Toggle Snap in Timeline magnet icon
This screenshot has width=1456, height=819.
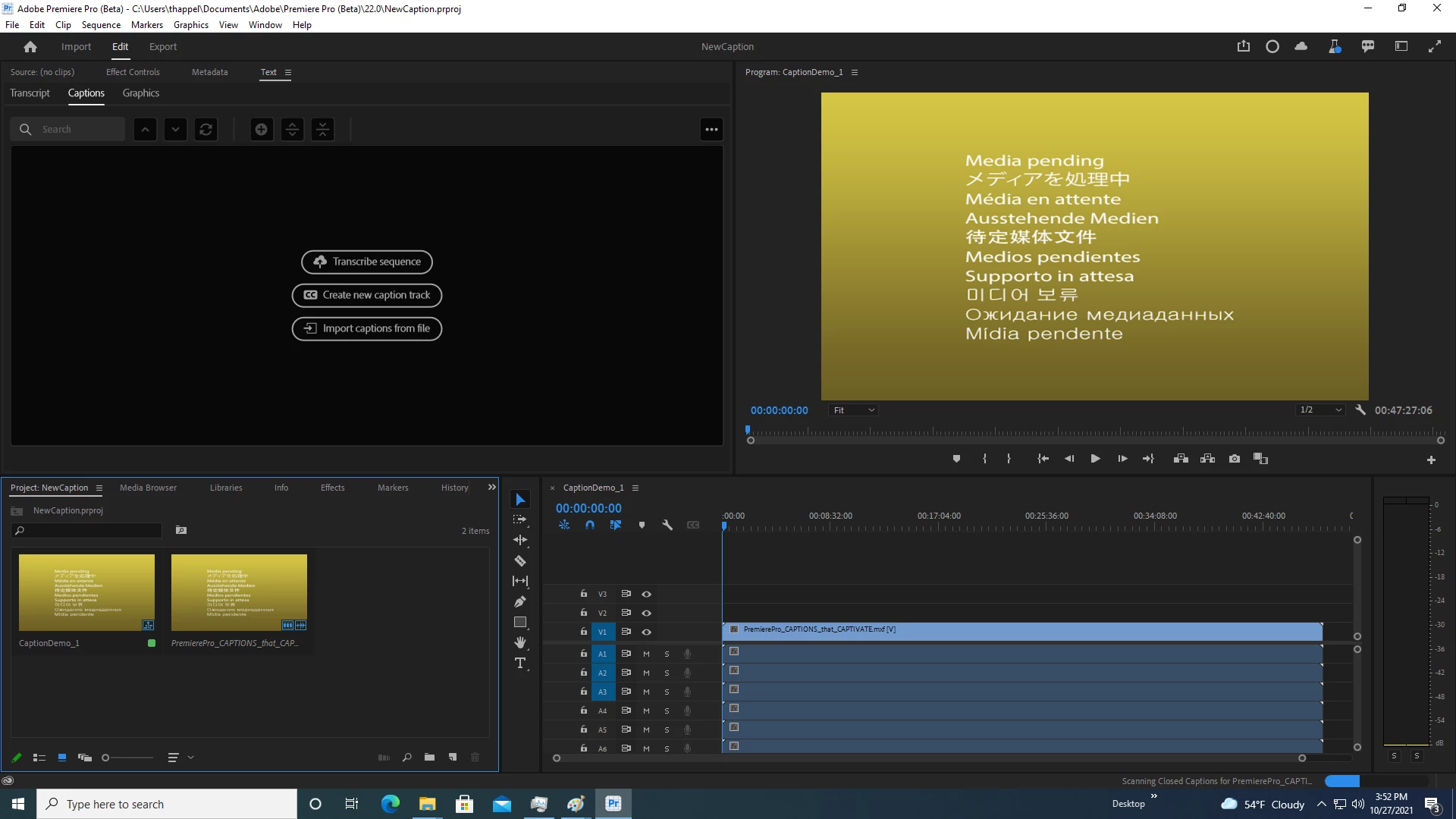click(x=590, y=525)
